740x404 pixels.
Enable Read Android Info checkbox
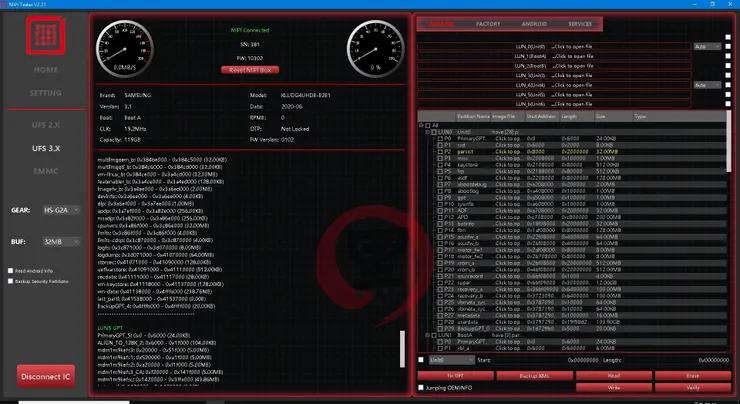[10, 271]
